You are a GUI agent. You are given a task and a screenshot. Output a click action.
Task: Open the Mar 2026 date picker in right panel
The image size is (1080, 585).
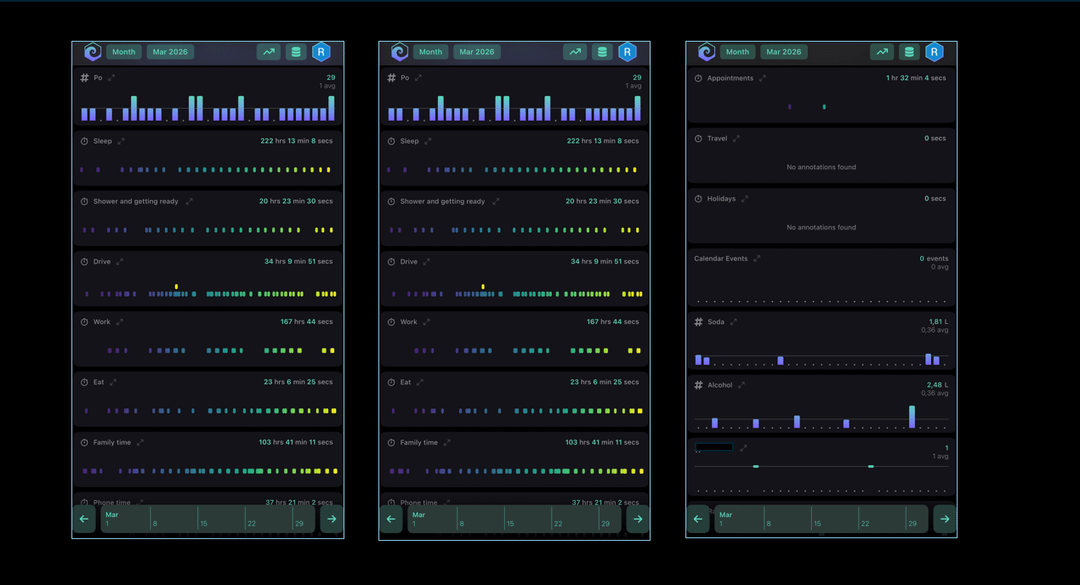(x=784, y=52)
